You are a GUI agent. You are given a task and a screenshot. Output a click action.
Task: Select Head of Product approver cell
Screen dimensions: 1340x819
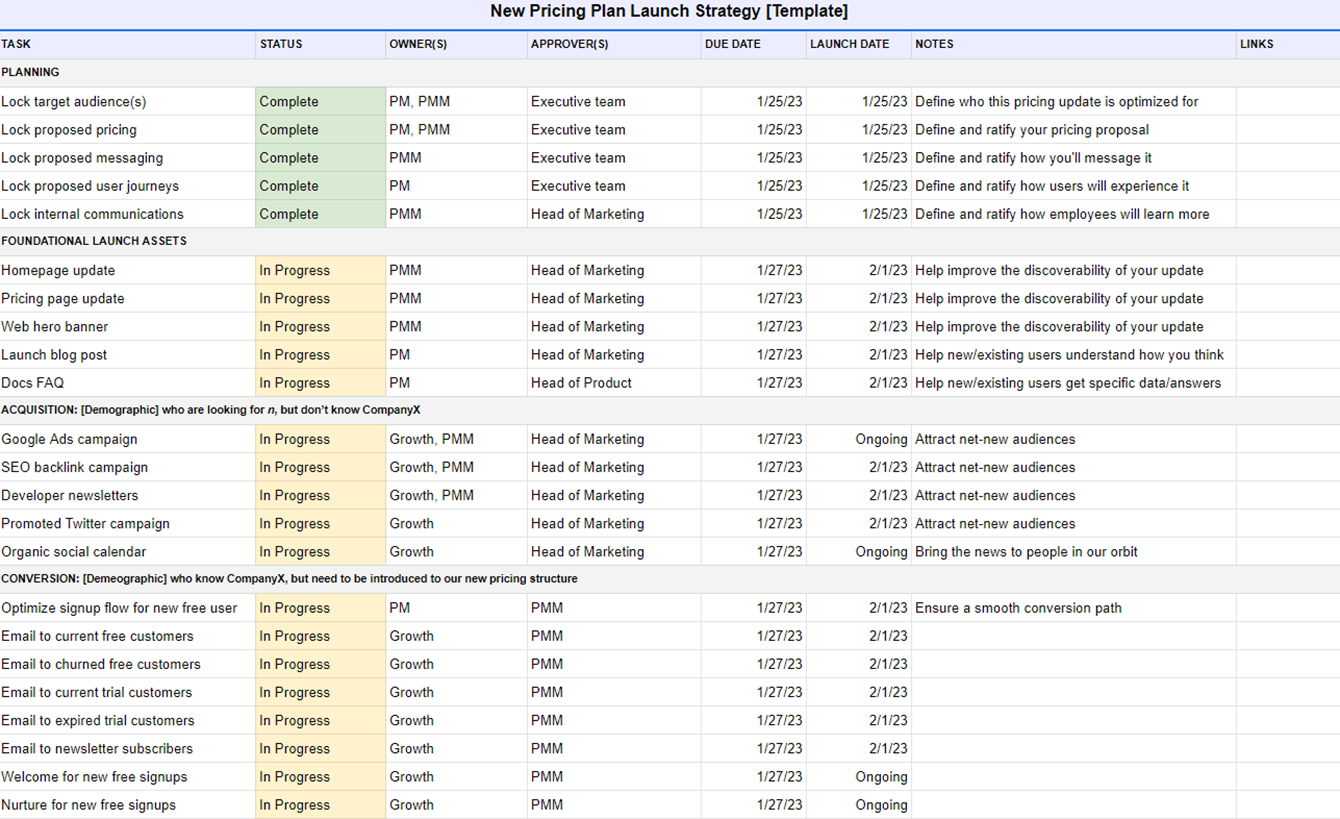click(614, 383)
